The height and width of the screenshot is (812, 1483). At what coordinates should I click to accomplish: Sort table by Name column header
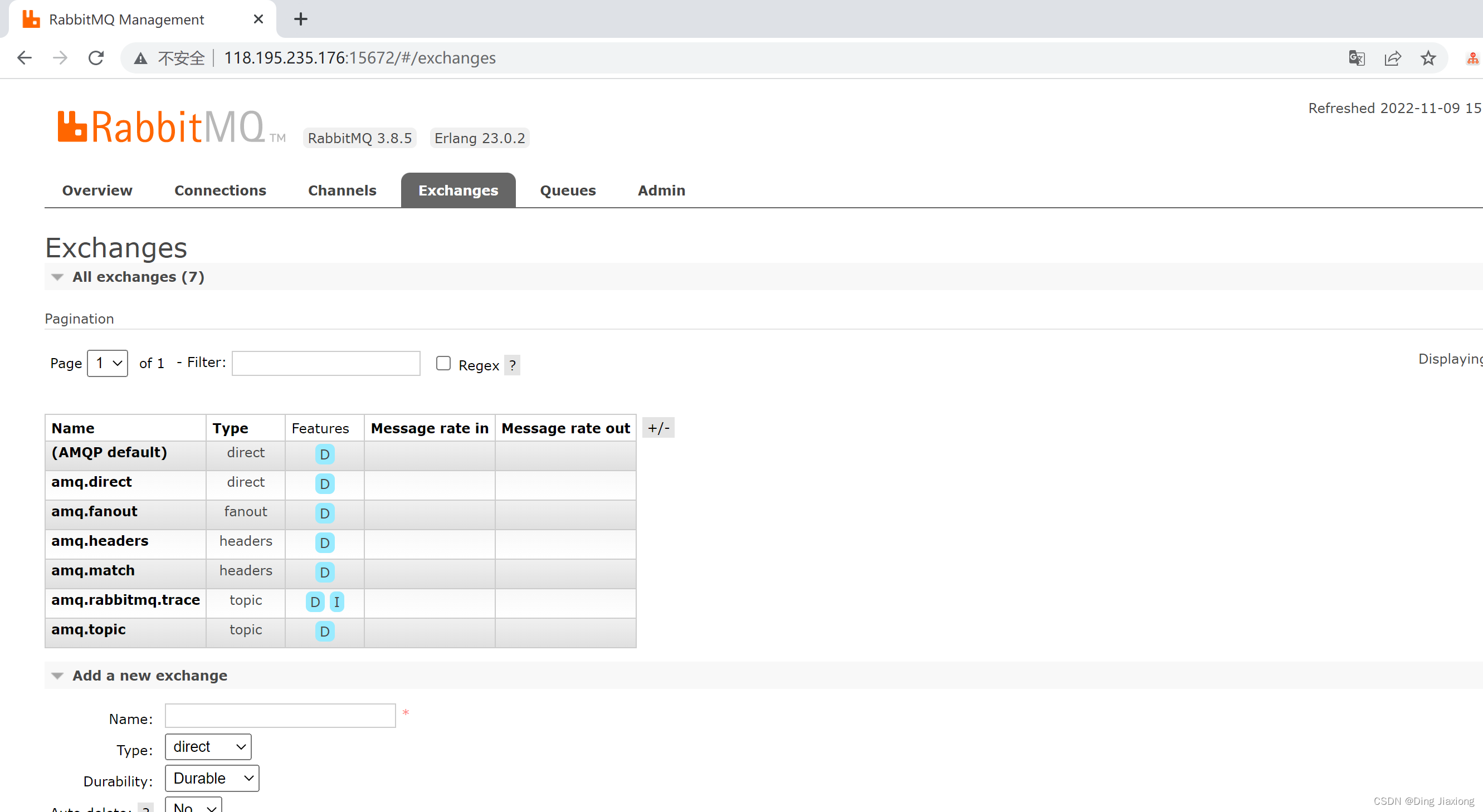tap(73, 428)
